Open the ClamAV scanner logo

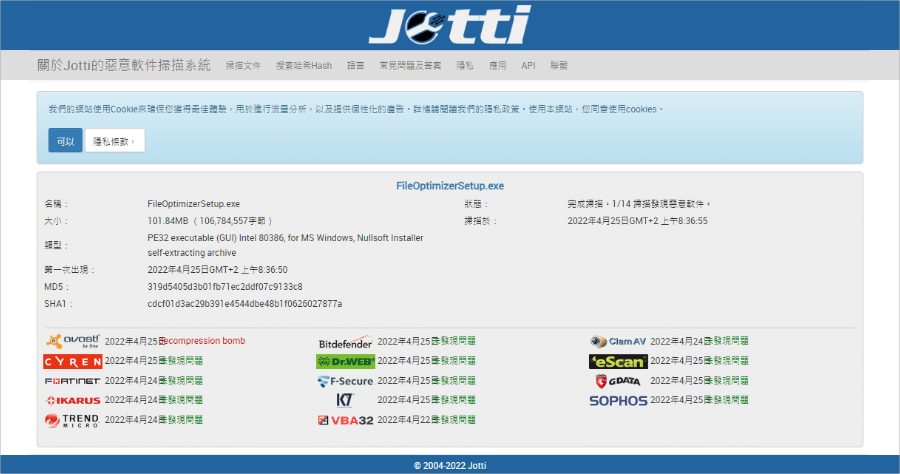click(x=618, y=341)
